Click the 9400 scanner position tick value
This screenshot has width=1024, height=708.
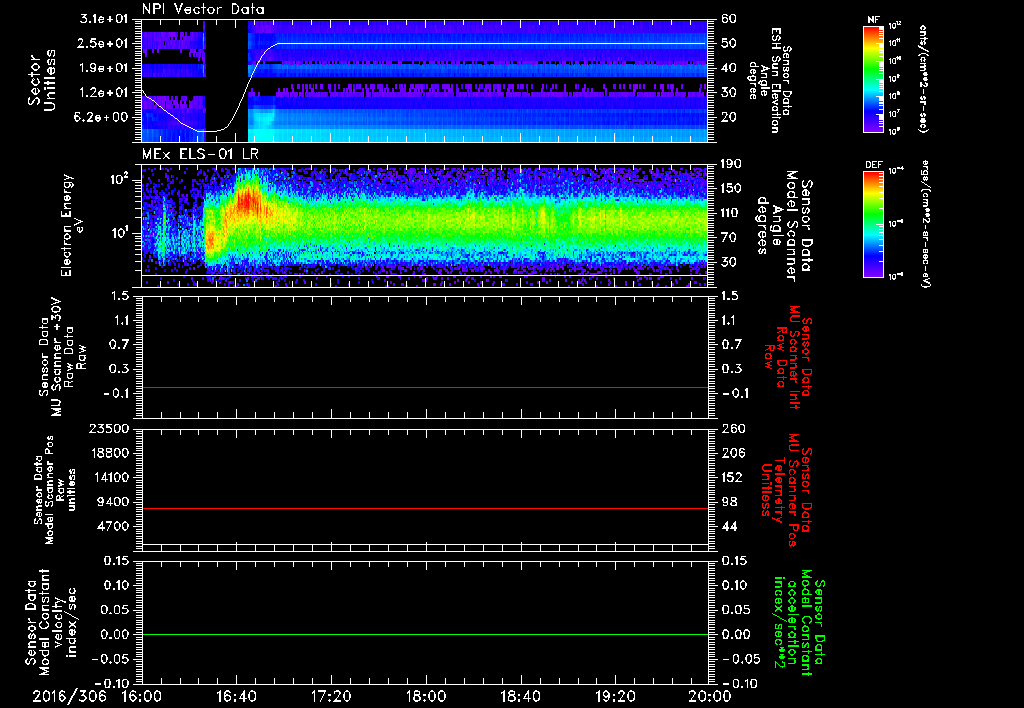pos(114,502)
